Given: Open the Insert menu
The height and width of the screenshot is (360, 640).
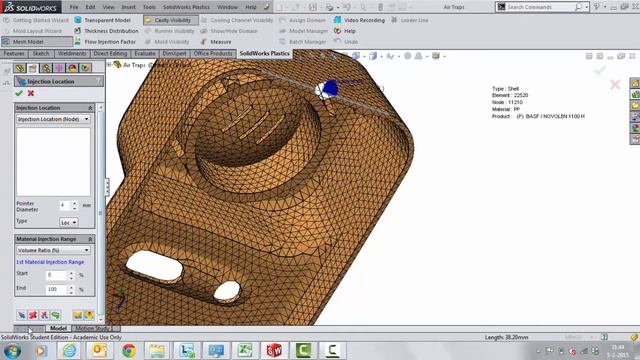Looking at the screenshot, I should click(128, 7).
